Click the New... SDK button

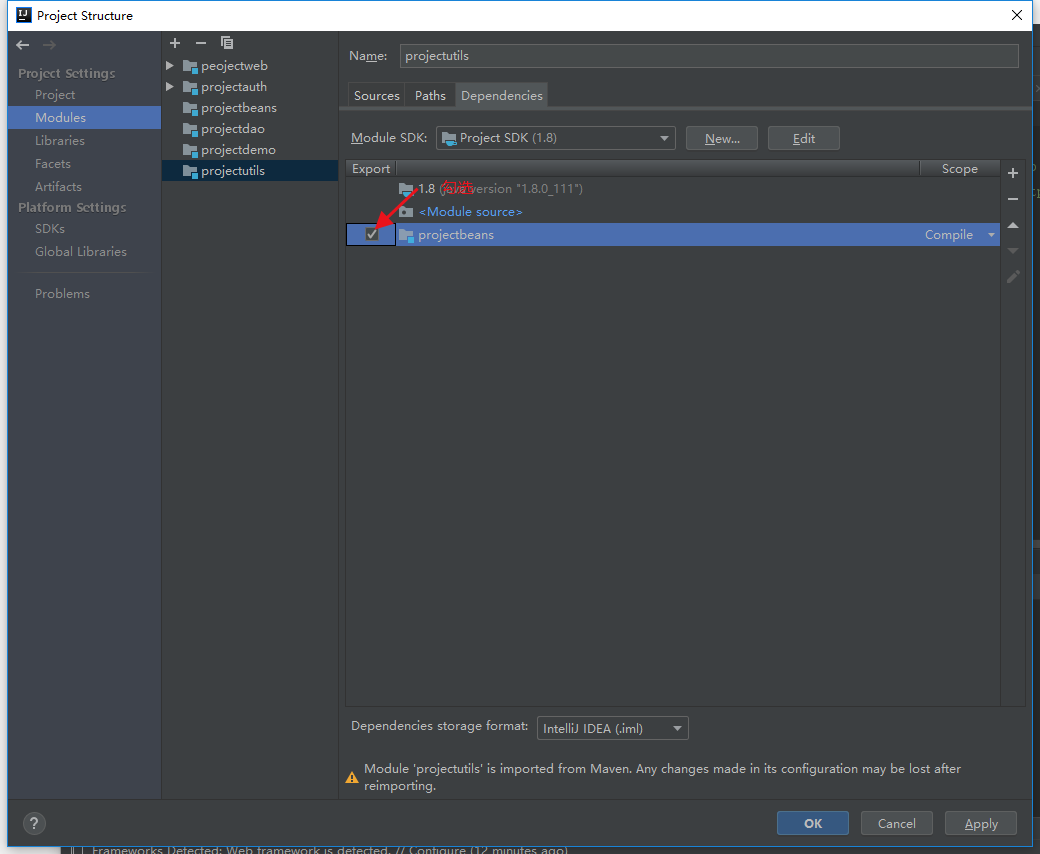722,138
